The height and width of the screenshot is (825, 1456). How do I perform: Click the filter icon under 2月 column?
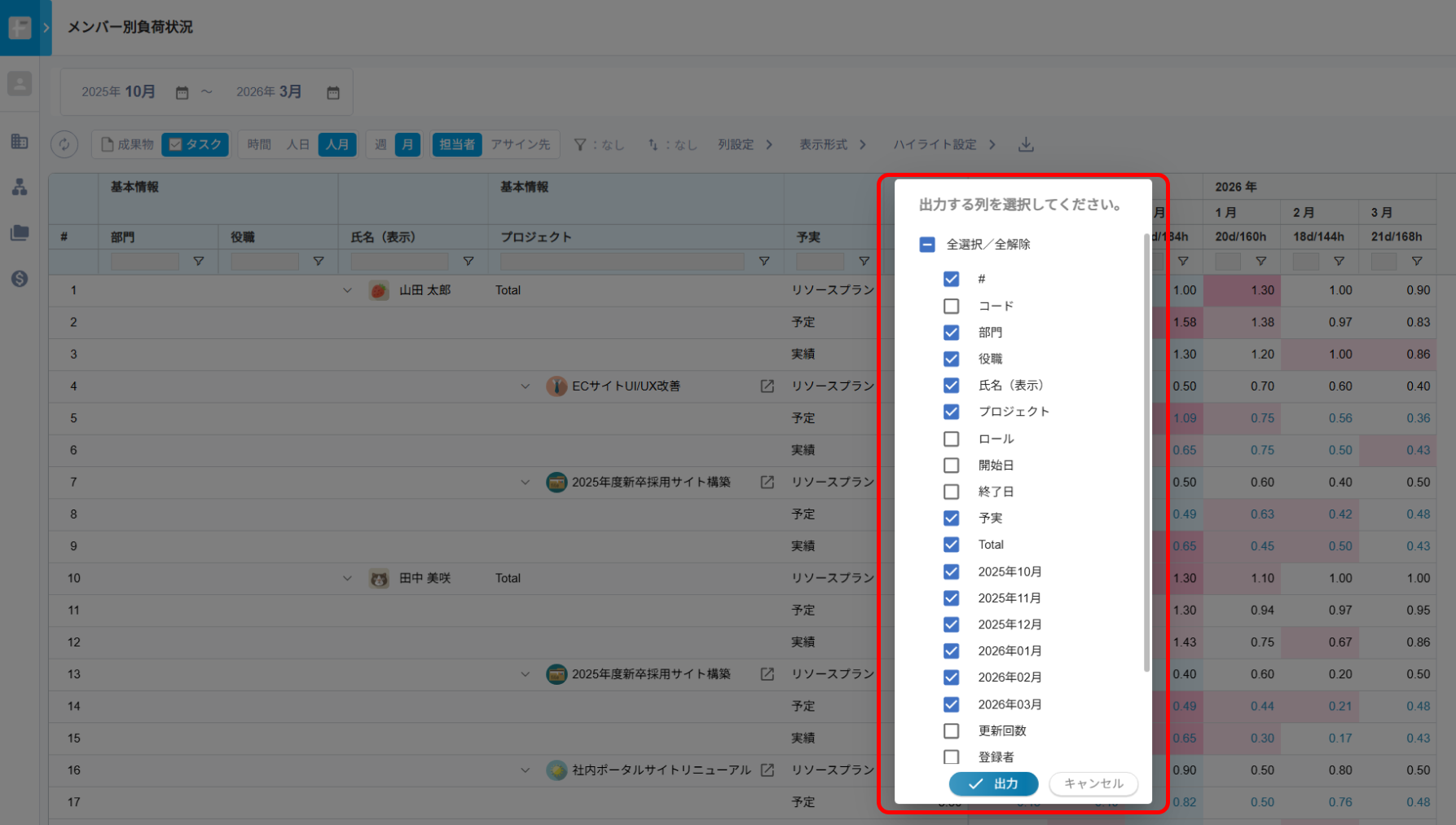tap(1339, 262)
